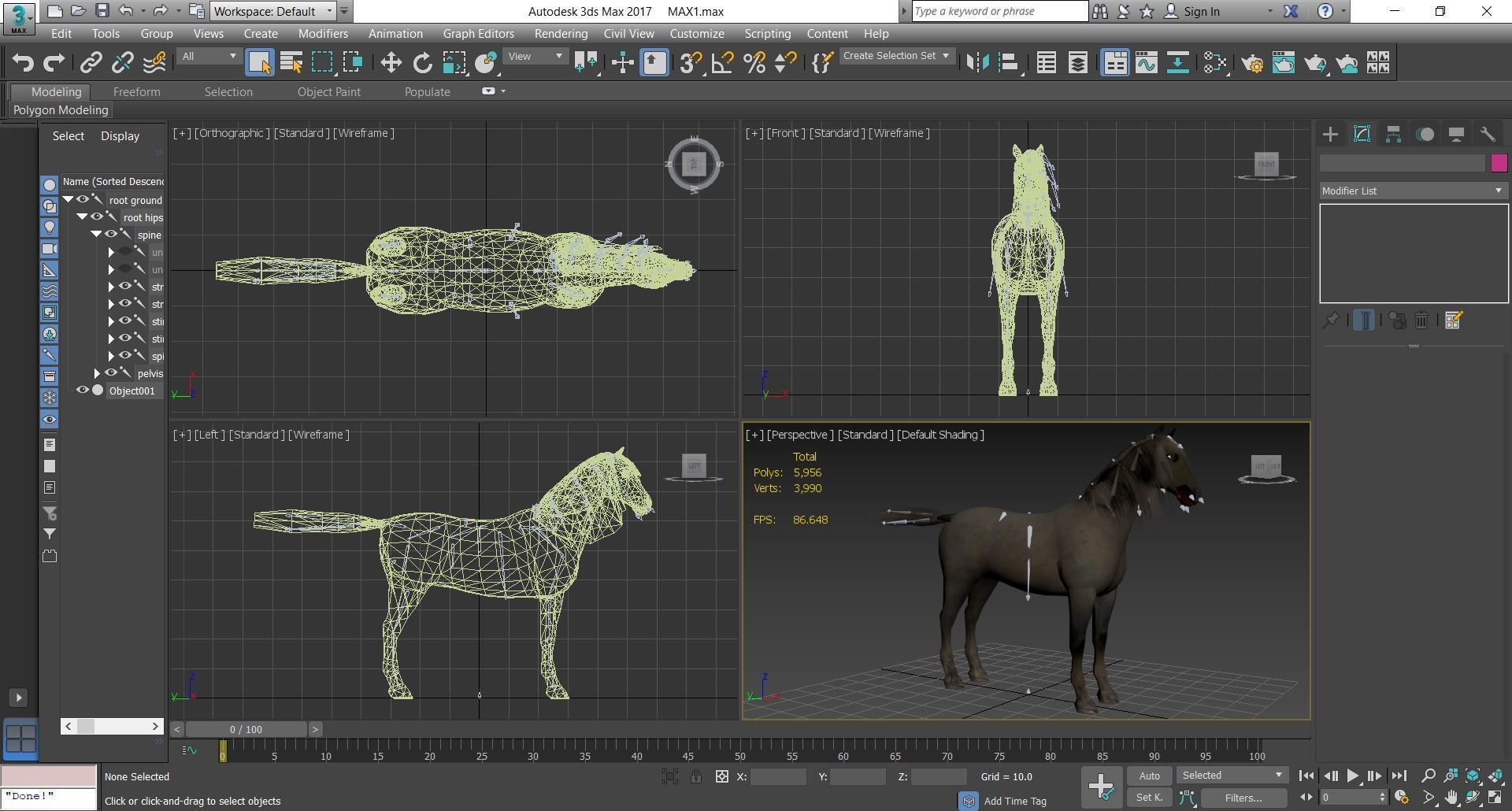The height and width of the screenshot is (811, 1512).
Task: Open the Modifiers menu
Action: 323,34
